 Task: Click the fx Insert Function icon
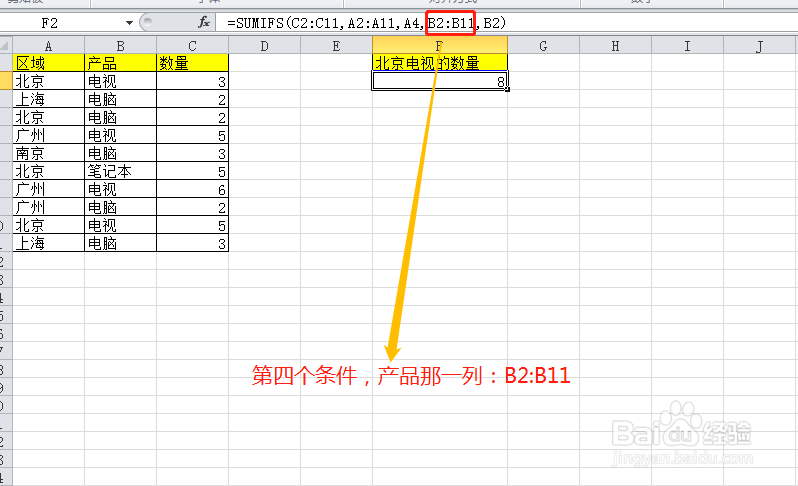(x=204, y=22)
